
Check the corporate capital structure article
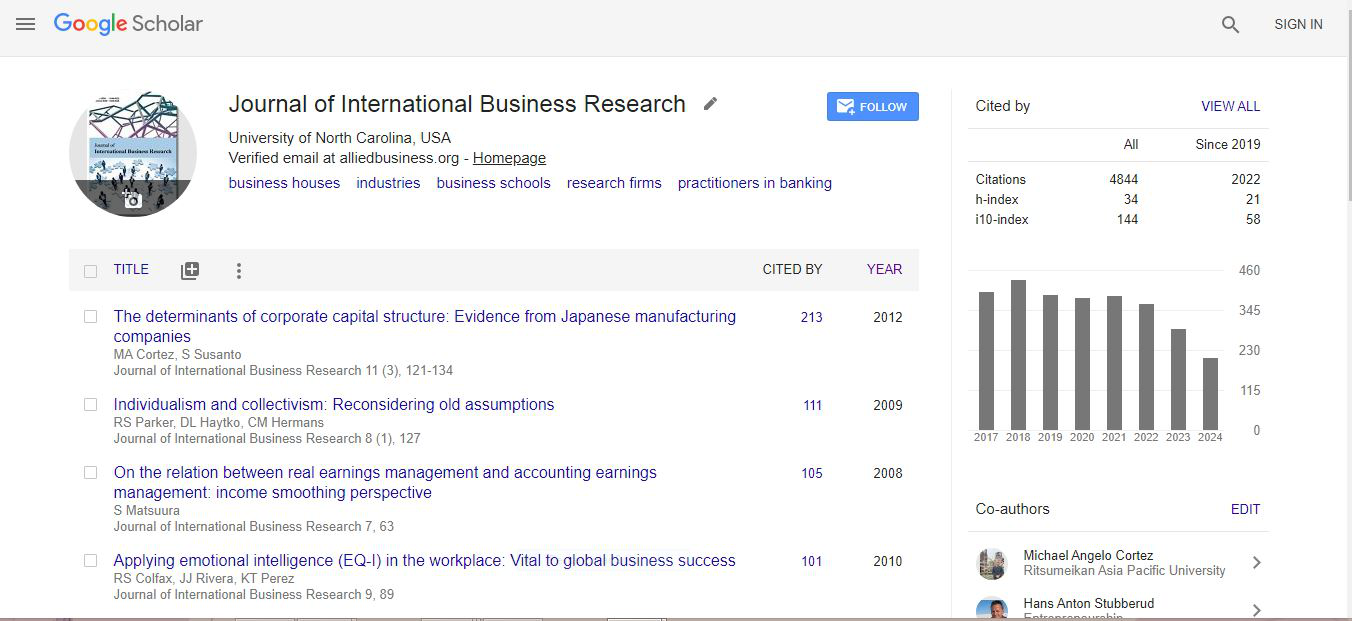click(91, 316)
